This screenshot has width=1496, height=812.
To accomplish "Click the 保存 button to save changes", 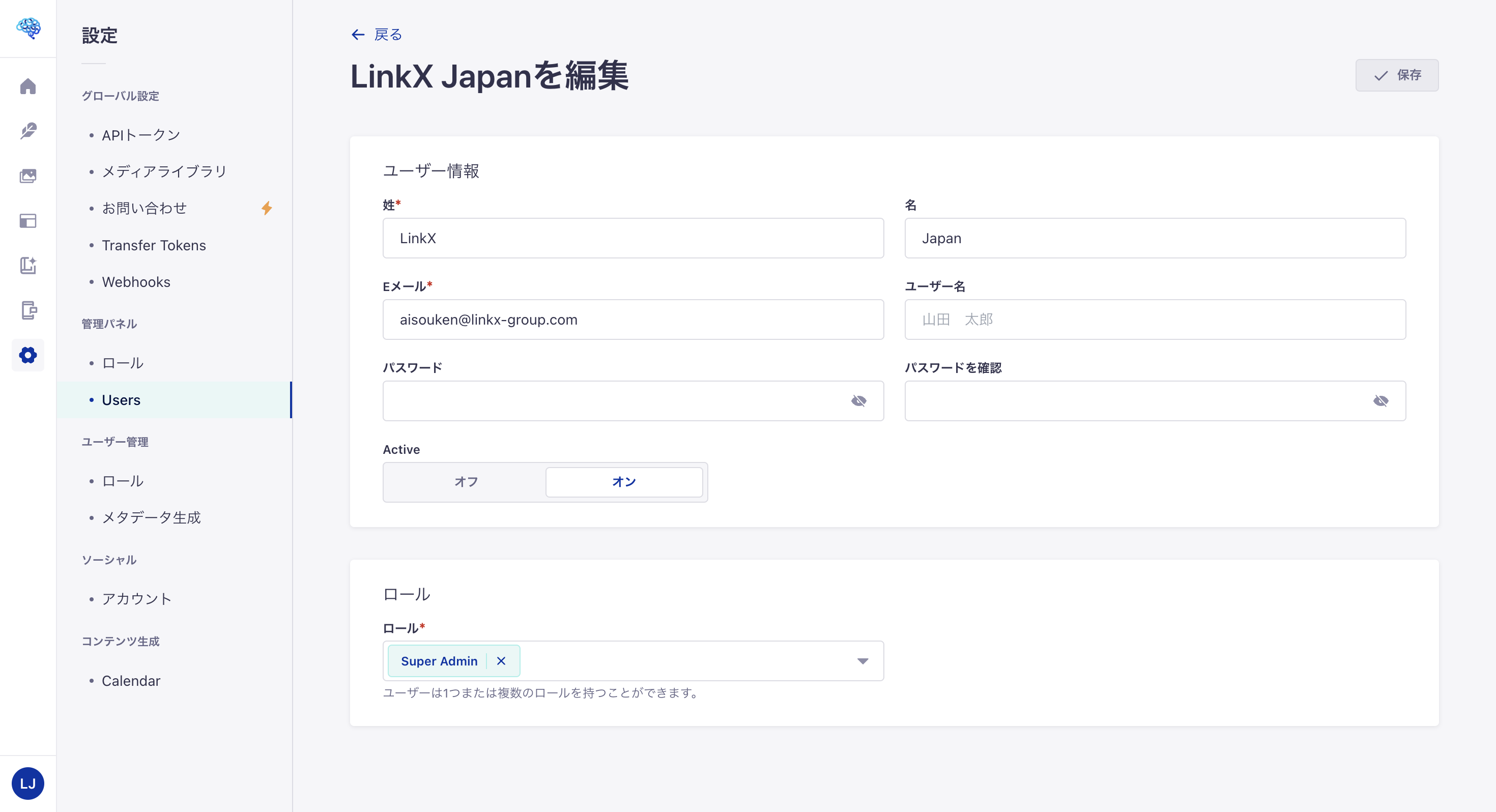I will pyautogui.click(x=1396, y=75).
